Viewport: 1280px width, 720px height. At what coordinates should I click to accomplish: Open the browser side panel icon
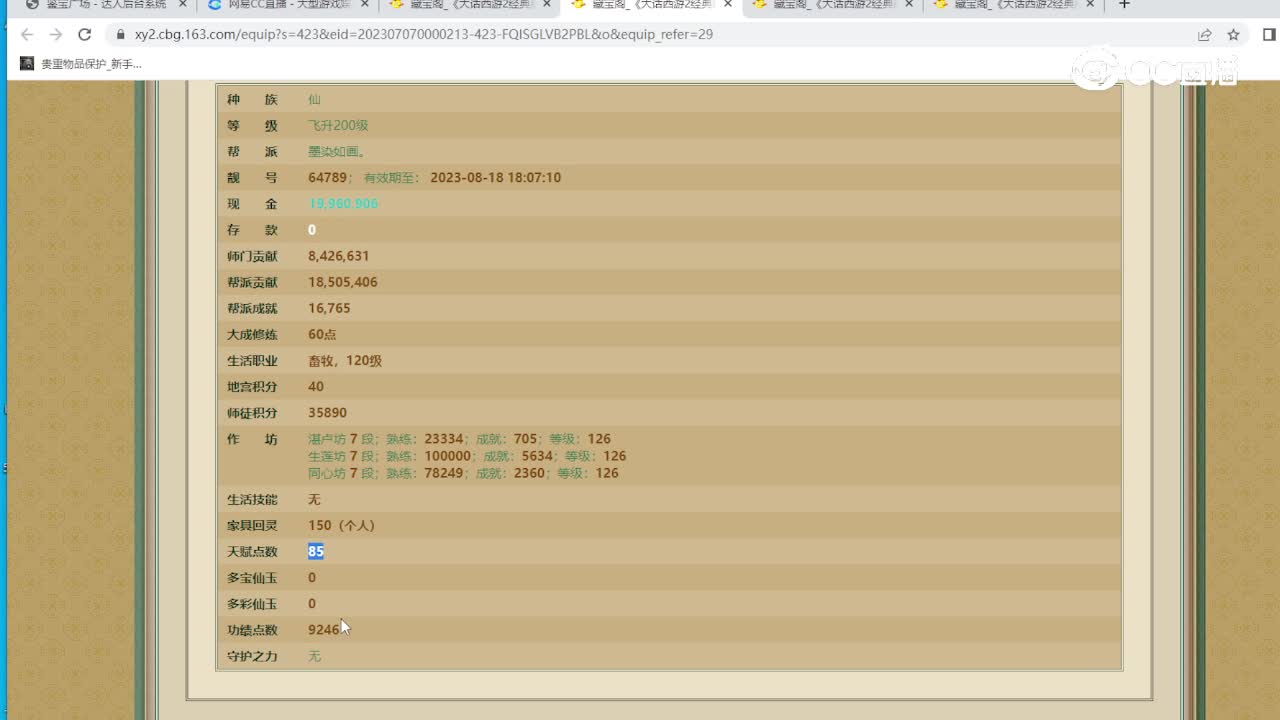[1268, 34]
